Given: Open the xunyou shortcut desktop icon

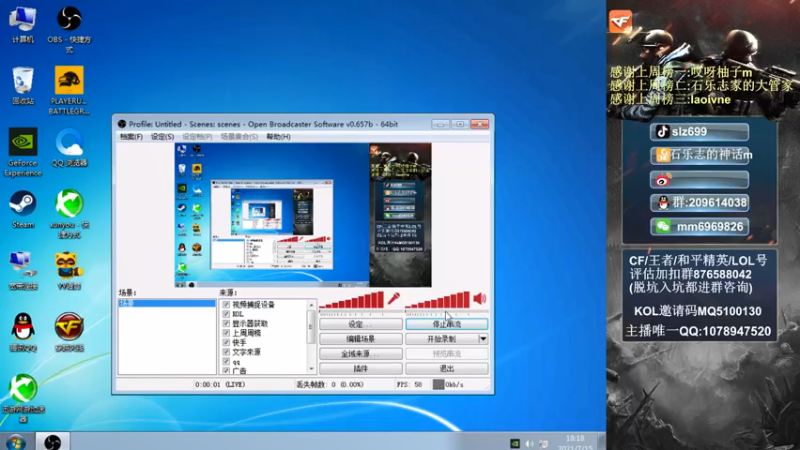Looking at the screenshot, I should 69,213.
